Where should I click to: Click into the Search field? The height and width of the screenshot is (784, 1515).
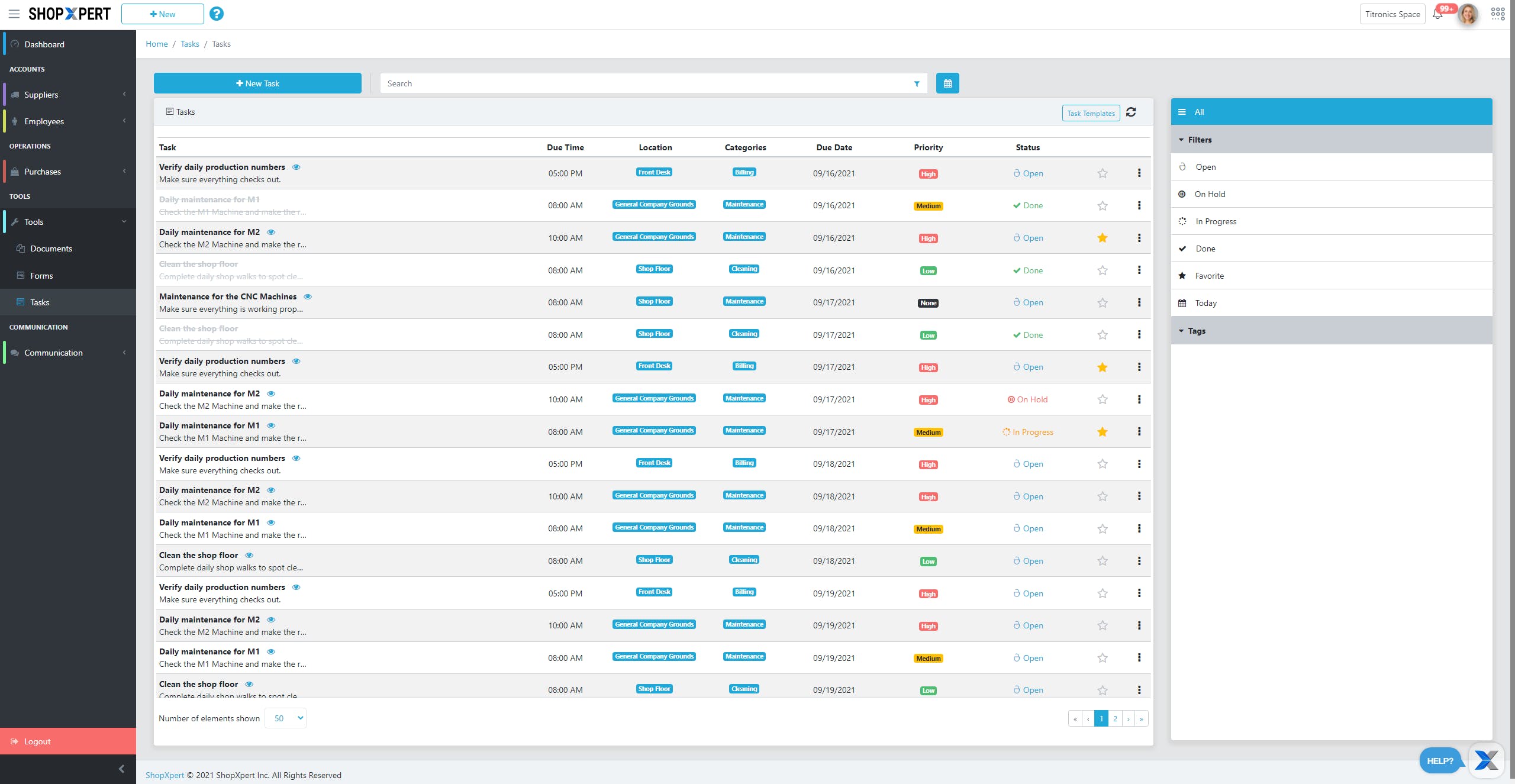click(x=645, y=83)
